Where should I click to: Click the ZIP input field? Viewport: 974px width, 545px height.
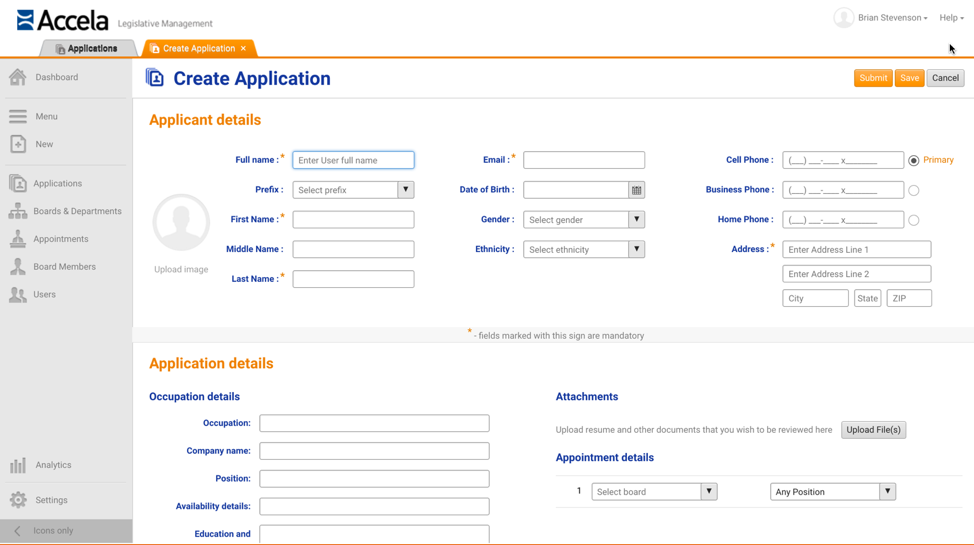pos(909,298)
